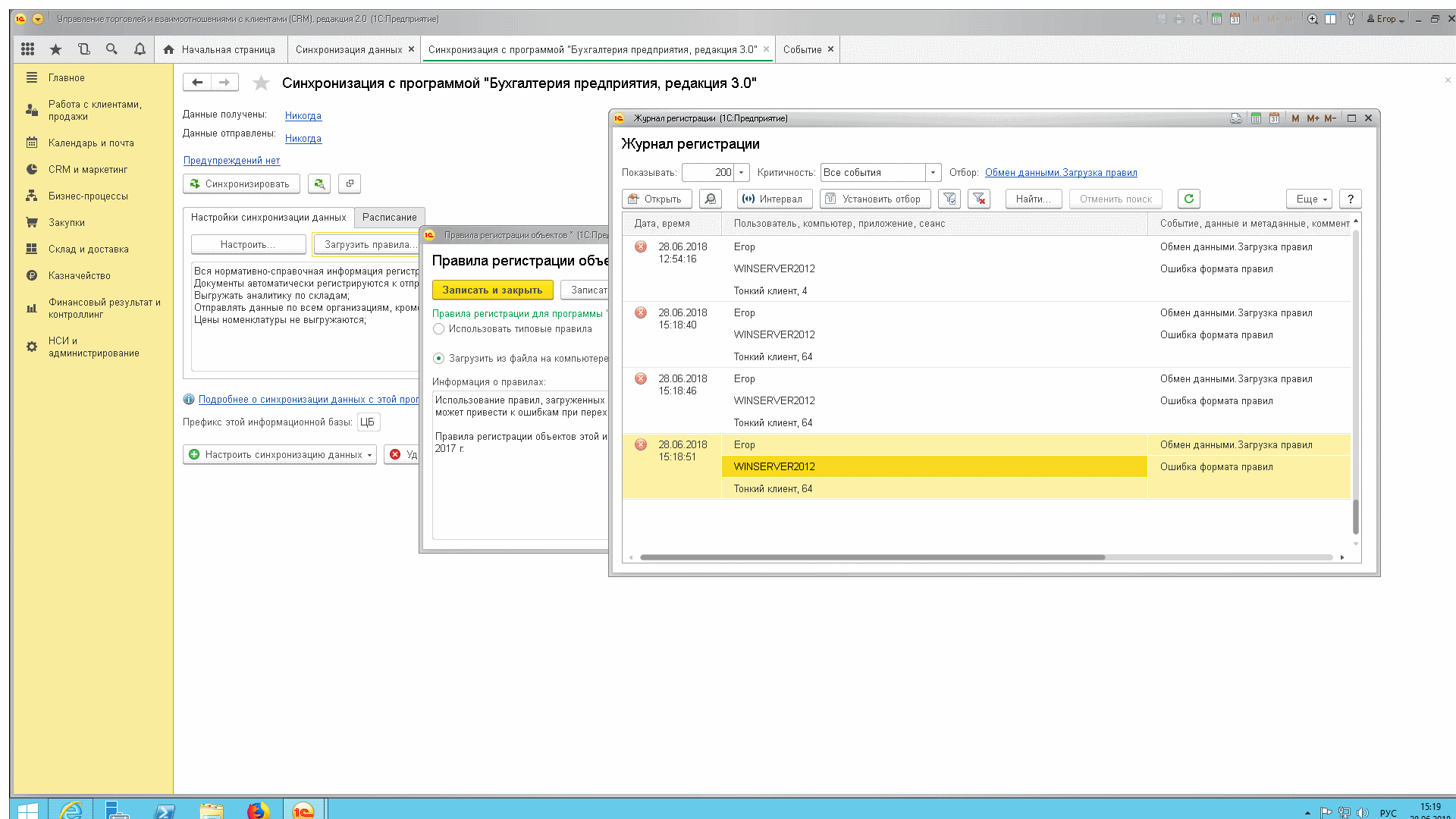Open CRM и маркетинг section
The width and height of the screenshot is (1456, 819).
[x=88, y=170]
